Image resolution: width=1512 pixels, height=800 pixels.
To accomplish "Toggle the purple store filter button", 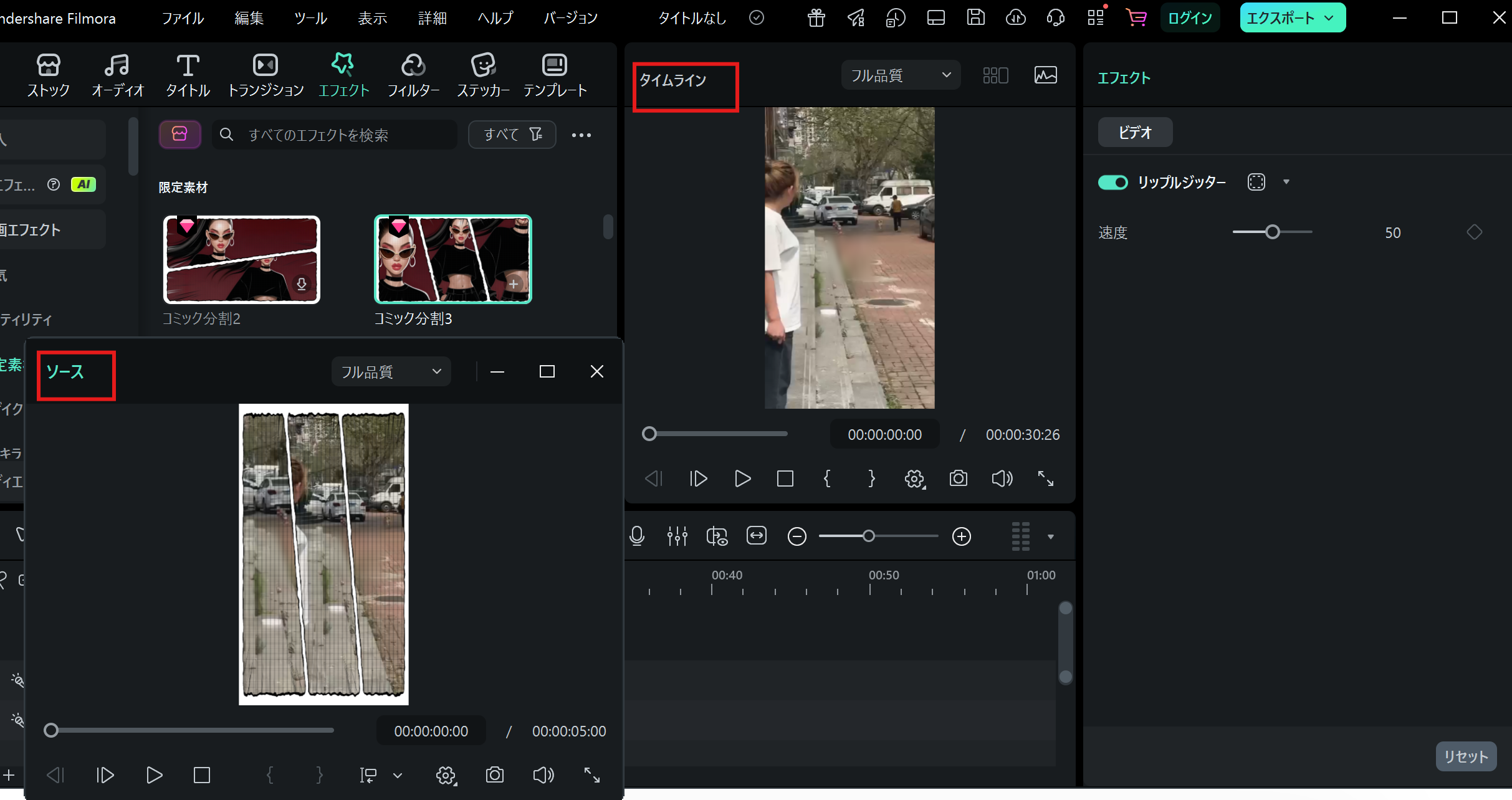I will click(x=180, y=135).
